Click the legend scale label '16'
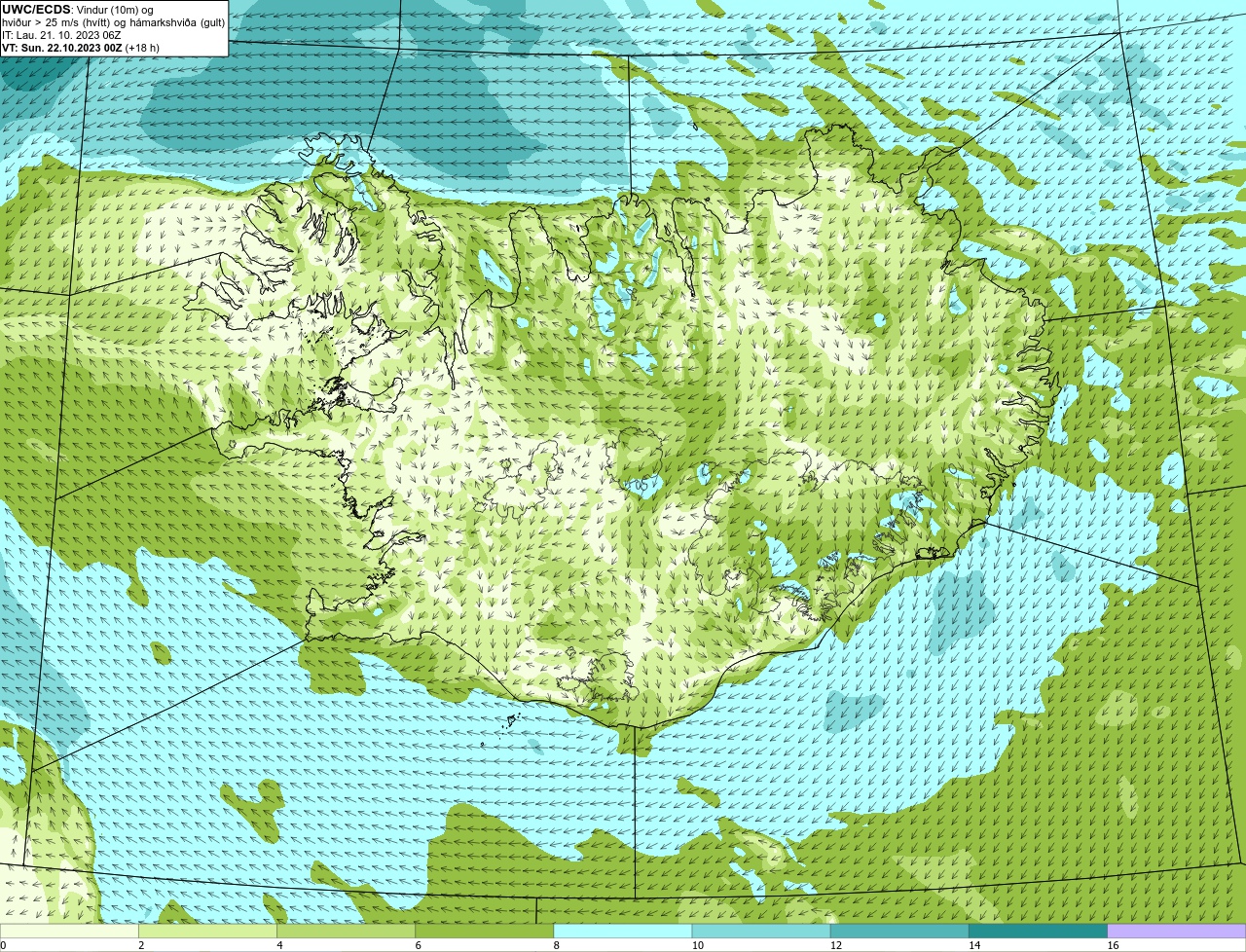The image size is (1246, 952). click(1113, 945)
